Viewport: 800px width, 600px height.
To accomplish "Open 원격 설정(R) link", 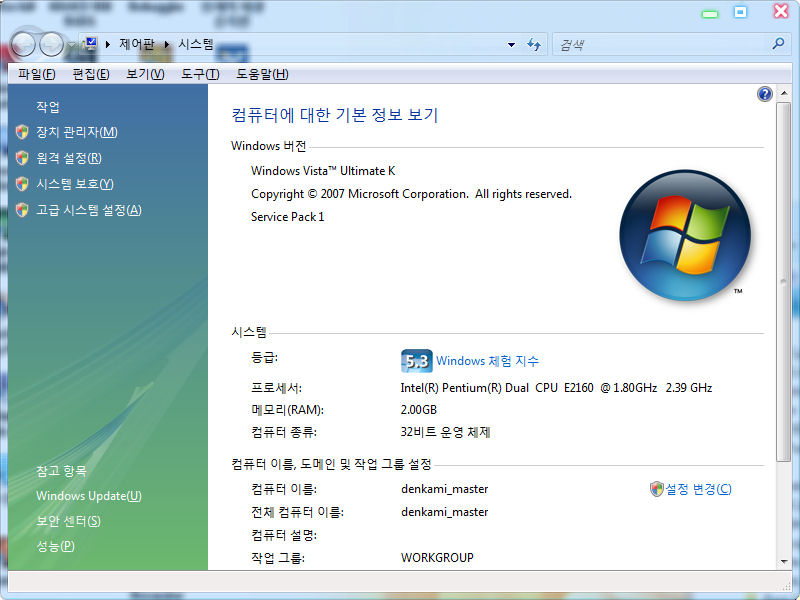I will point(69,158).
